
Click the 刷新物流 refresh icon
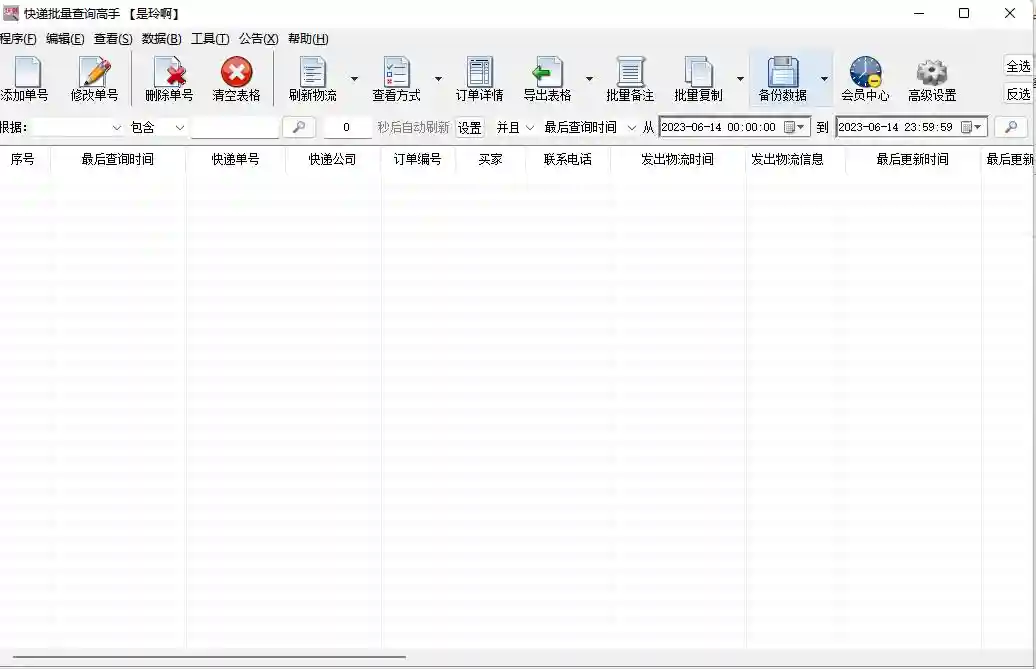pos(312,73)
